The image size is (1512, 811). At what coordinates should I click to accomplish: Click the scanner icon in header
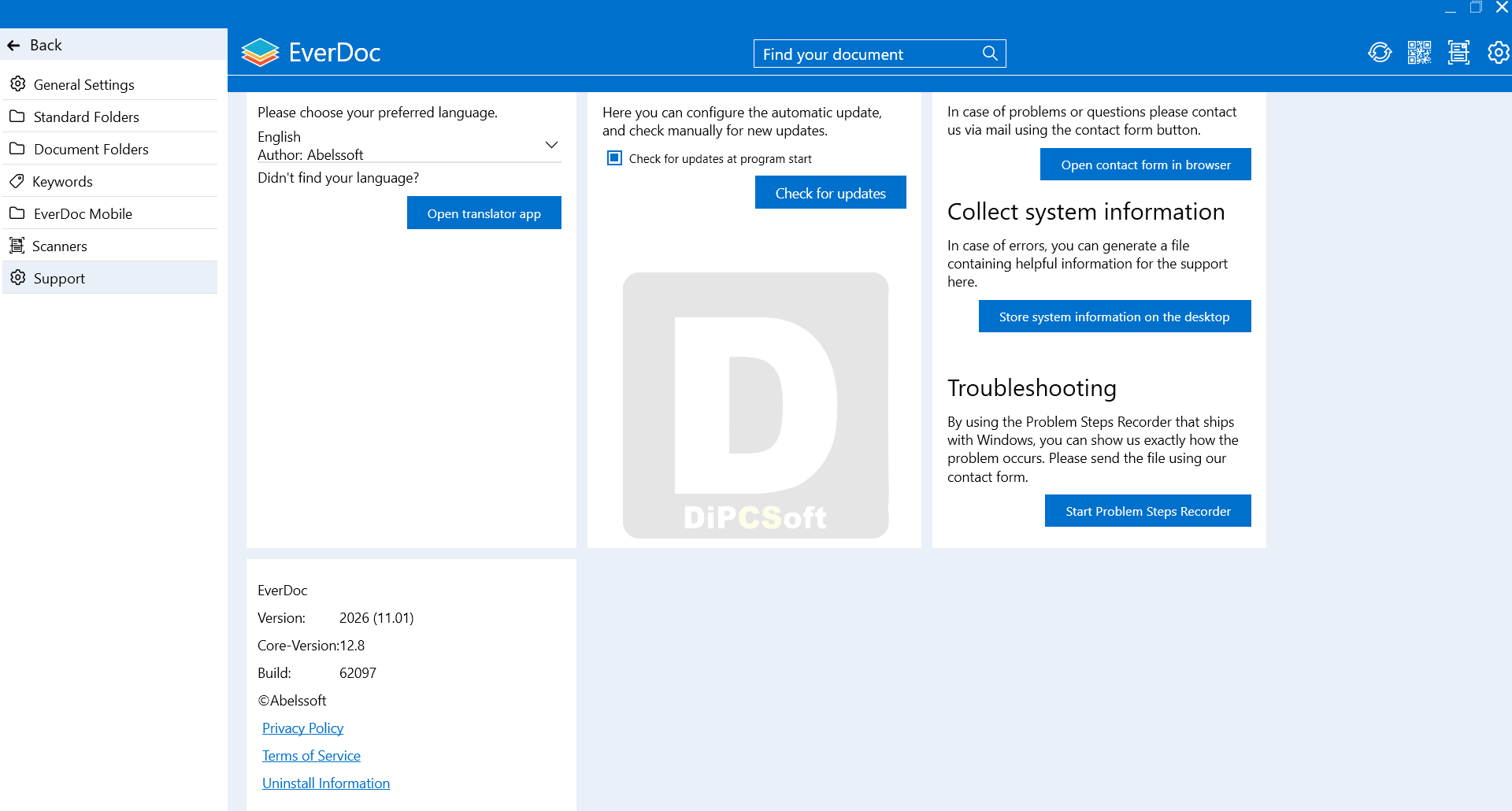point(1458,53)
